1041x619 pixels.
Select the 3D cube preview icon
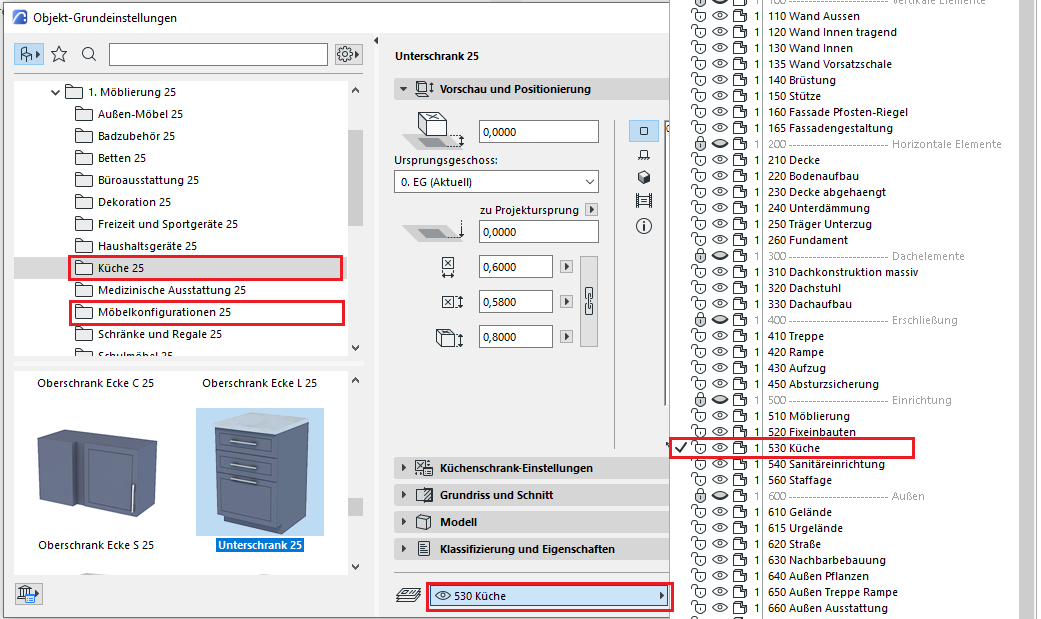coord(644,177)
